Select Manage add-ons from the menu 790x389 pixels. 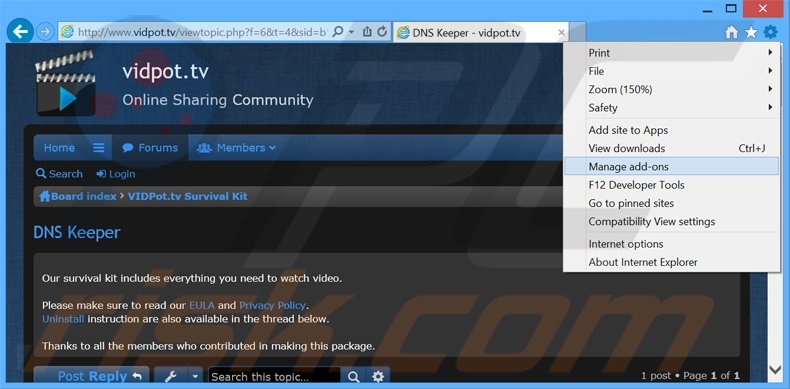[x=671, y=166]
